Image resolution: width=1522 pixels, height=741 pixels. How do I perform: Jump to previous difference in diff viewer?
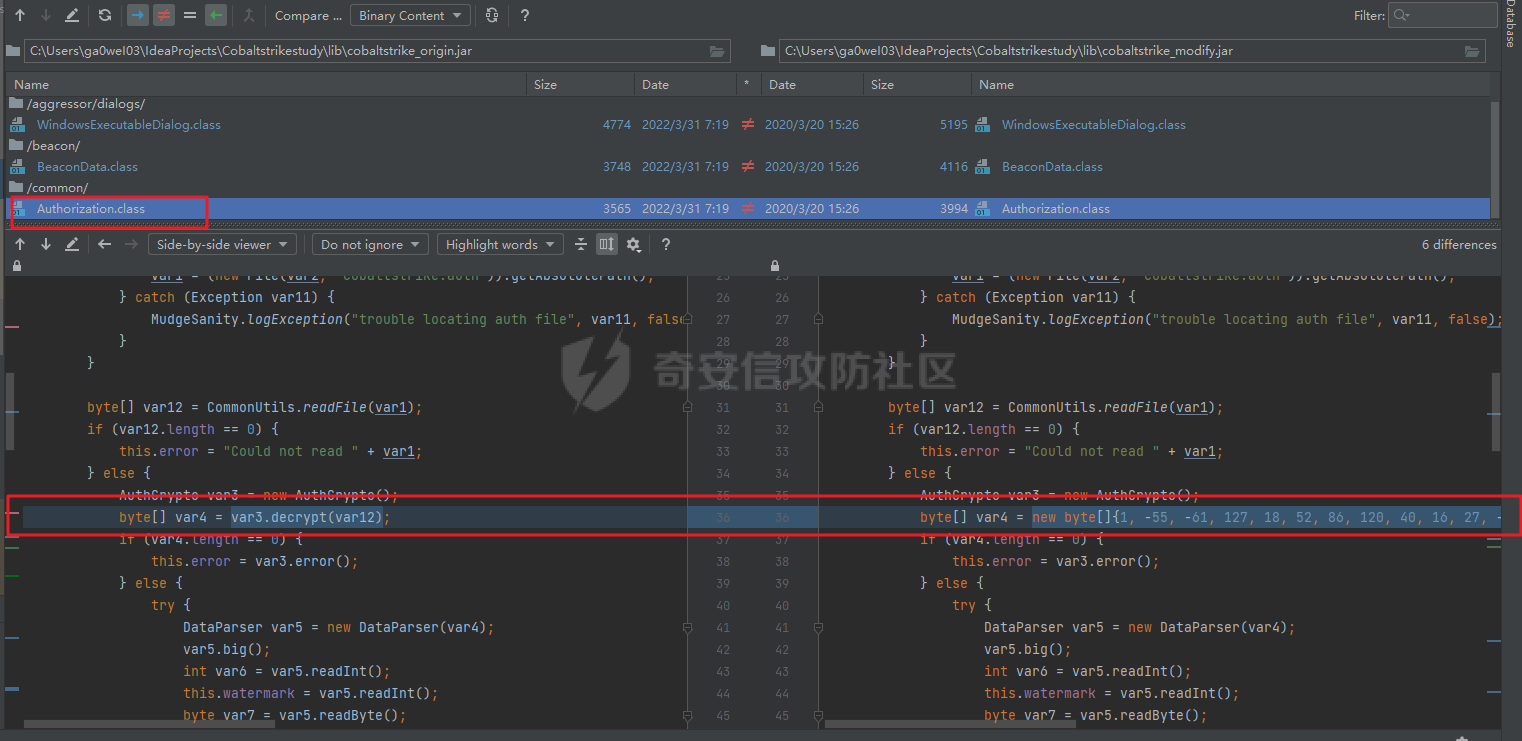click(x=20, y=244)
